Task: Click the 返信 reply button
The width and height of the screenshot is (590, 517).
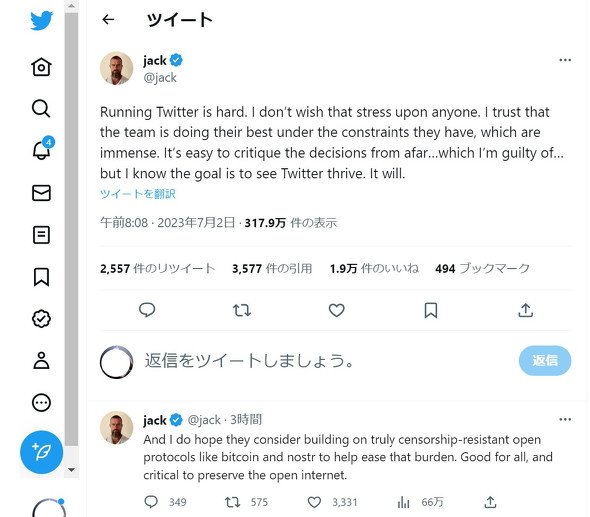Action: (x=545, y=360)
